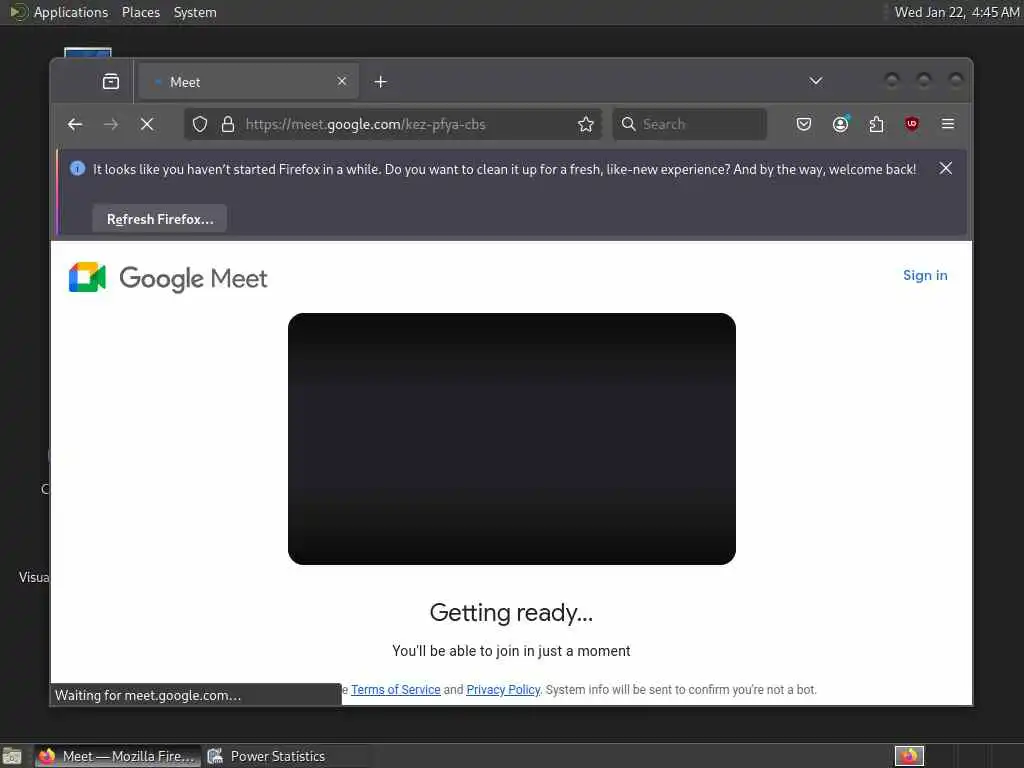The width and height of the screenshot is (1024, 768).
Task: Click the Firefox workspace switcher icon at bottom right
Action: (x=909, y=756)
